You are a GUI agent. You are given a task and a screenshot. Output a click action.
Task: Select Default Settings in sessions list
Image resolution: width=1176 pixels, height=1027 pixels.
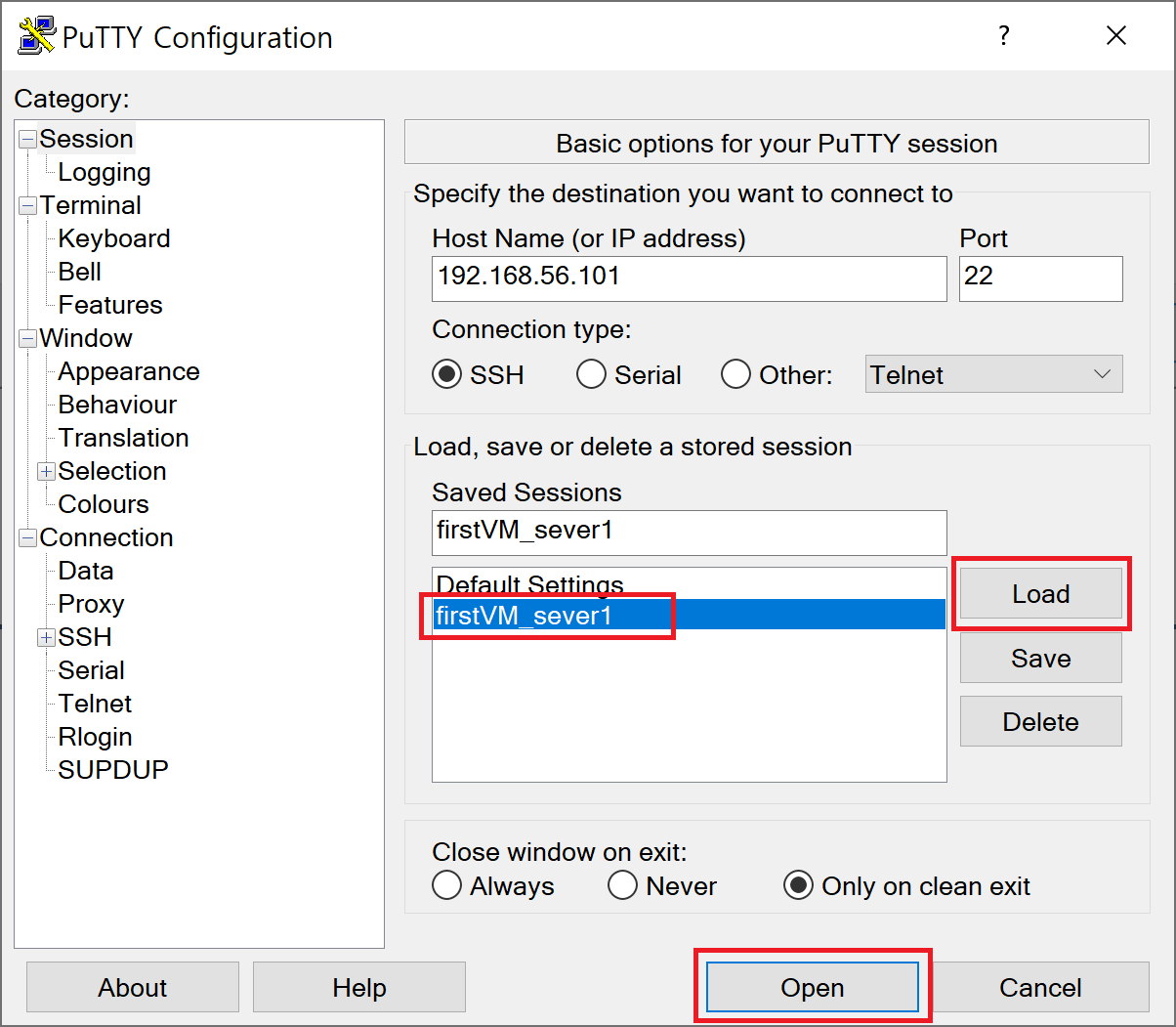689,584
